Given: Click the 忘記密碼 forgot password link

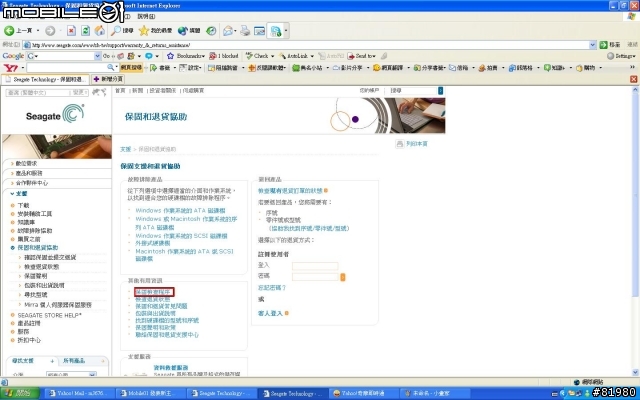Looking at the screenshot, I should point(272,288).
